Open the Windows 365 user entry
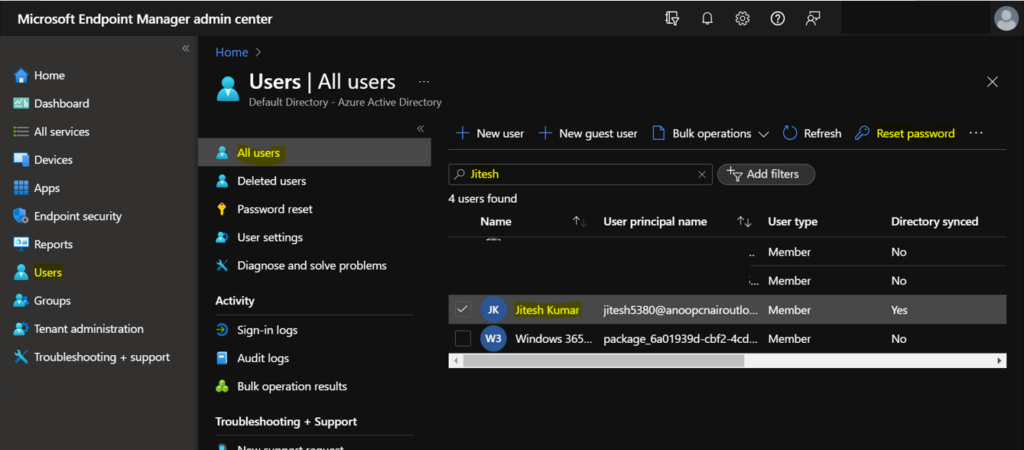Screen dimensions: 1024x450 click(554, 339)
